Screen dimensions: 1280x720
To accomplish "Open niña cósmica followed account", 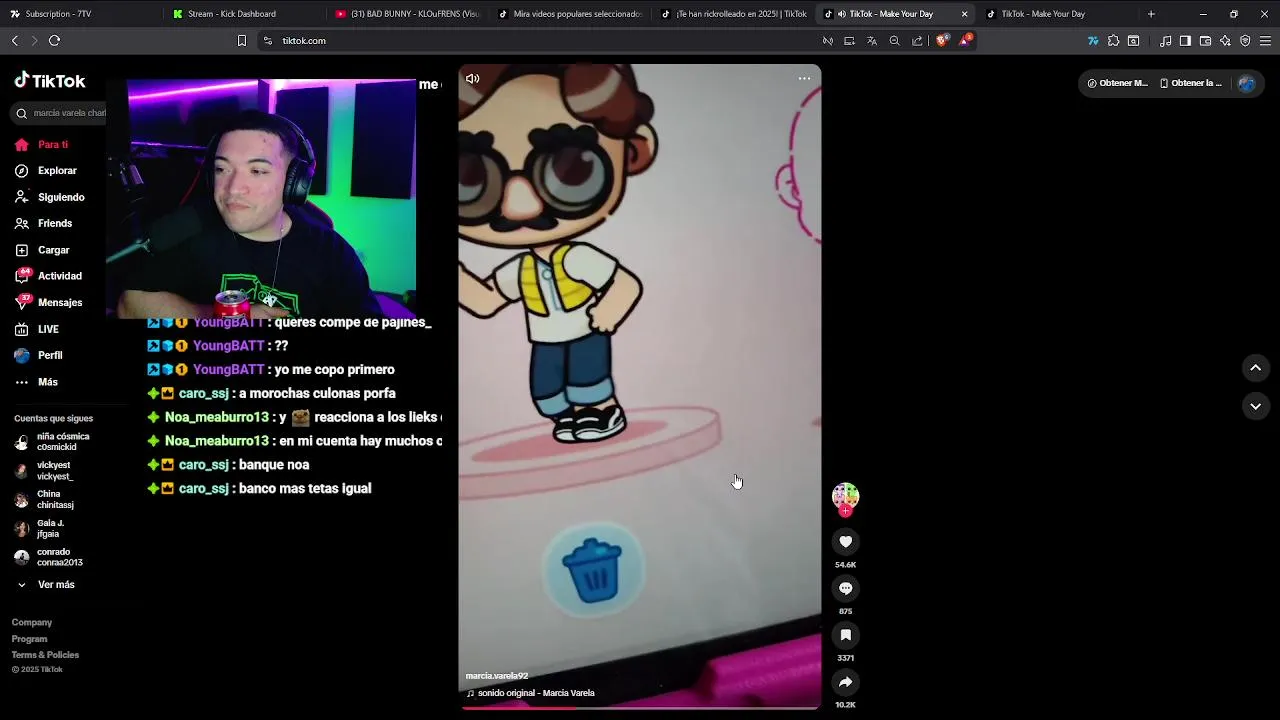I will pos(52,442).
